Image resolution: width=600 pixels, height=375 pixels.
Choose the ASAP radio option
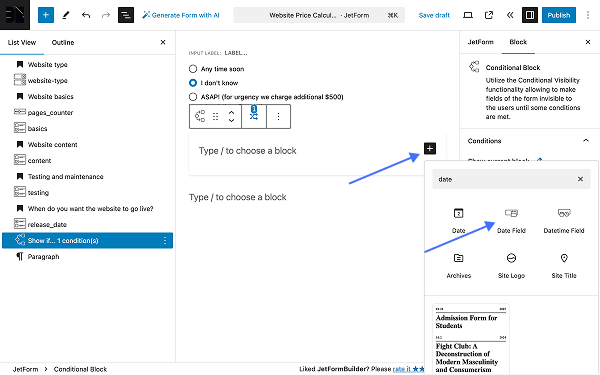point(193,97)
